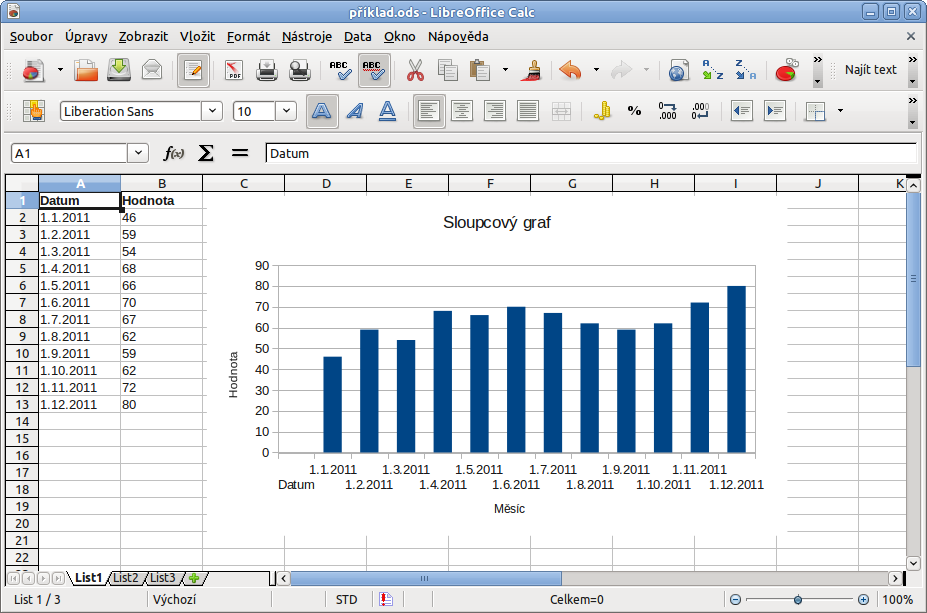Screen dimensions: 927x613
Task: Click the document modified indicator in status bar
Action: pos(386,599)
